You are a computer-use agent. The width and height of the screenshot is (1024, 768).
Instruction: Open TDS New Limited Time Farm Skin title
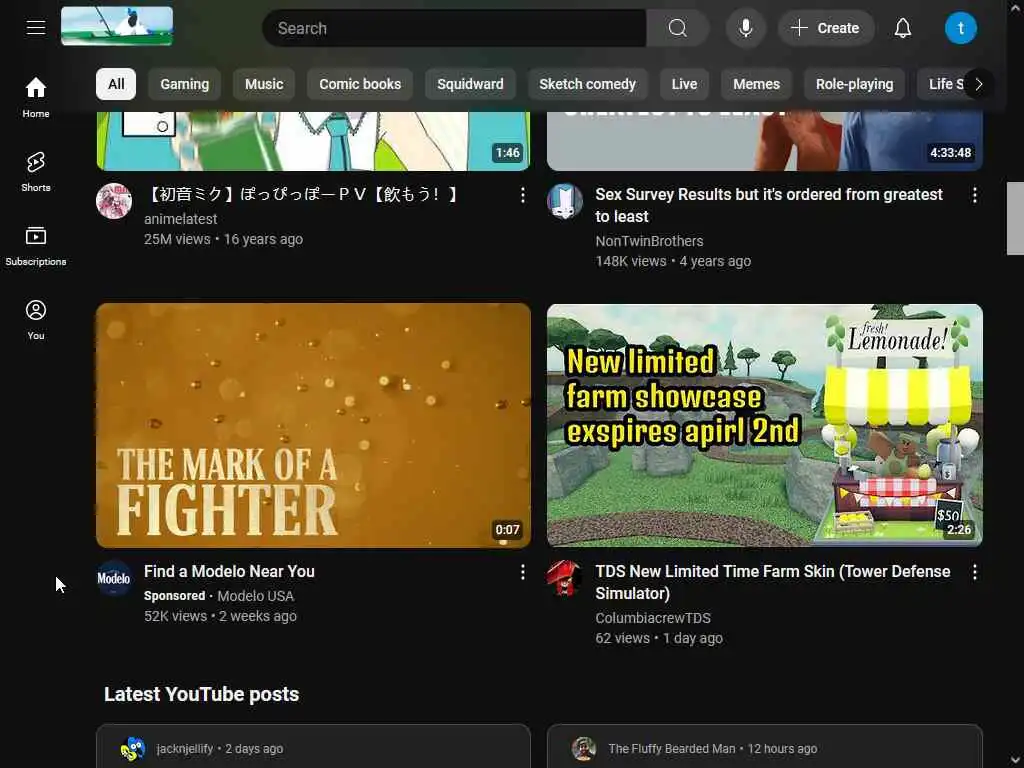pos(773,582)
